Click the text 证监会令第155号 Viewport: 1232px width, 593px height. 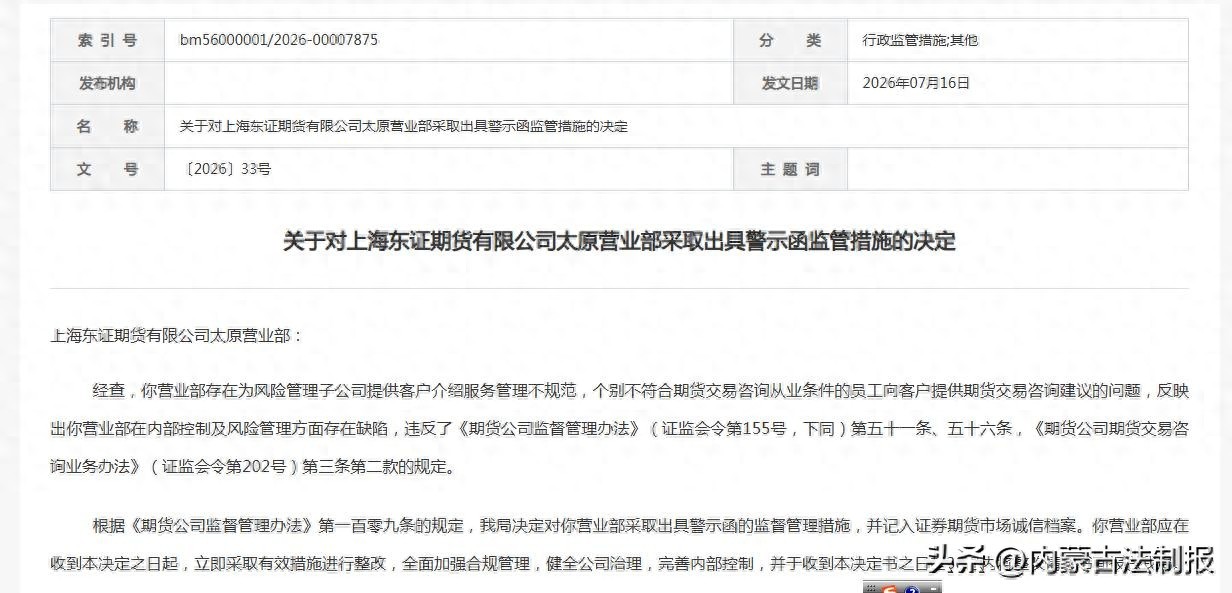pos(725,429)
